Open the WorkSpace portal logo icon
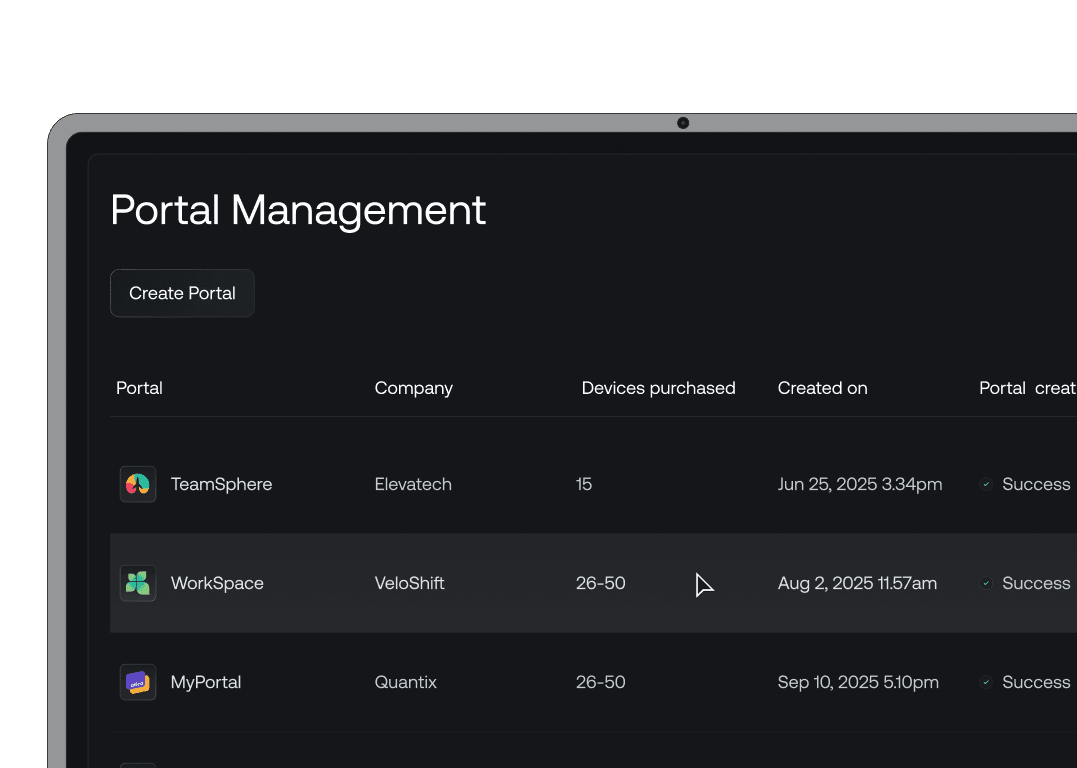1077x768 pixels. click(x=138, y=583)
